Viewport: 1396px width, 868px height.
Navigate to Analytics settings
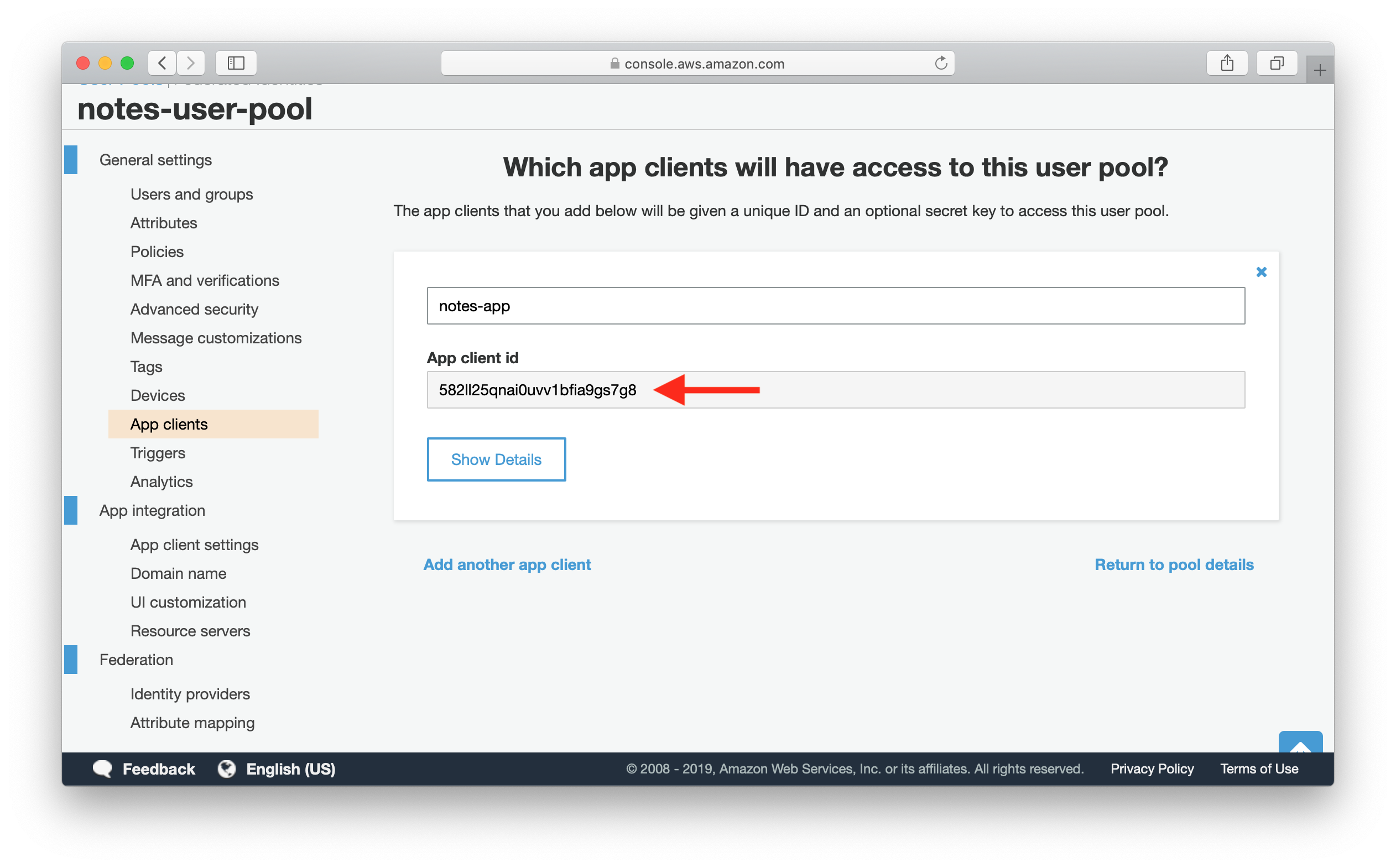(x=162, y=481)
